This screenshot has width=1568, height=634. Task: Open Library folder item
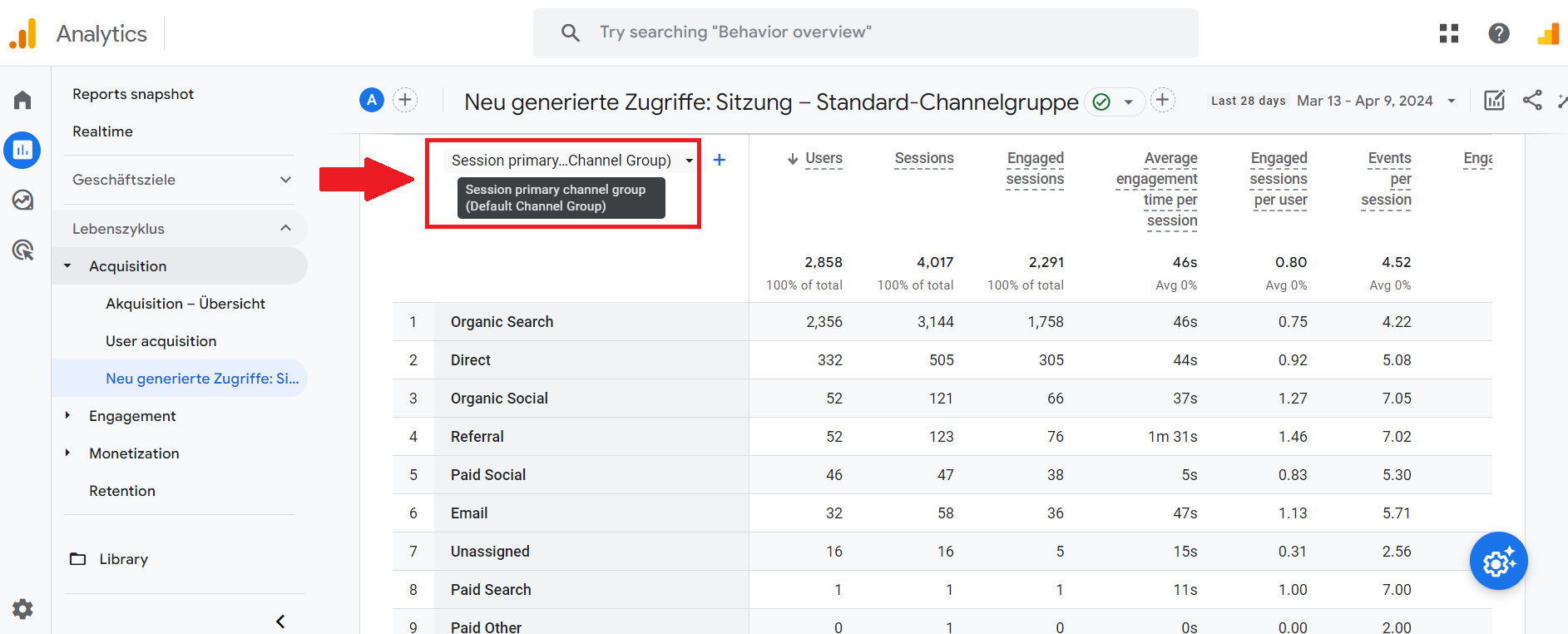pos(108,559)
